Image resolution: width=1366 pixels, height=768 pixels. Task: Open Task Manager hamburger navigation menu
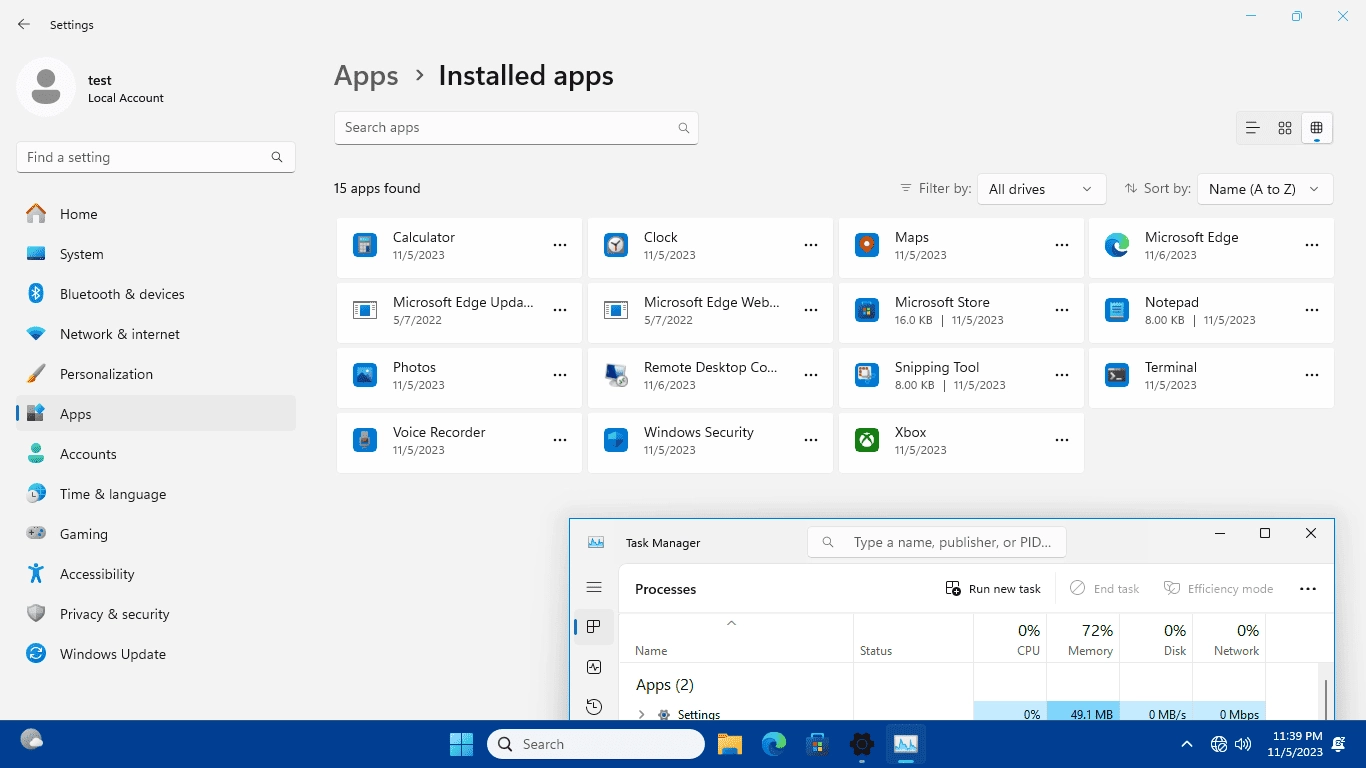click(594, 587)
